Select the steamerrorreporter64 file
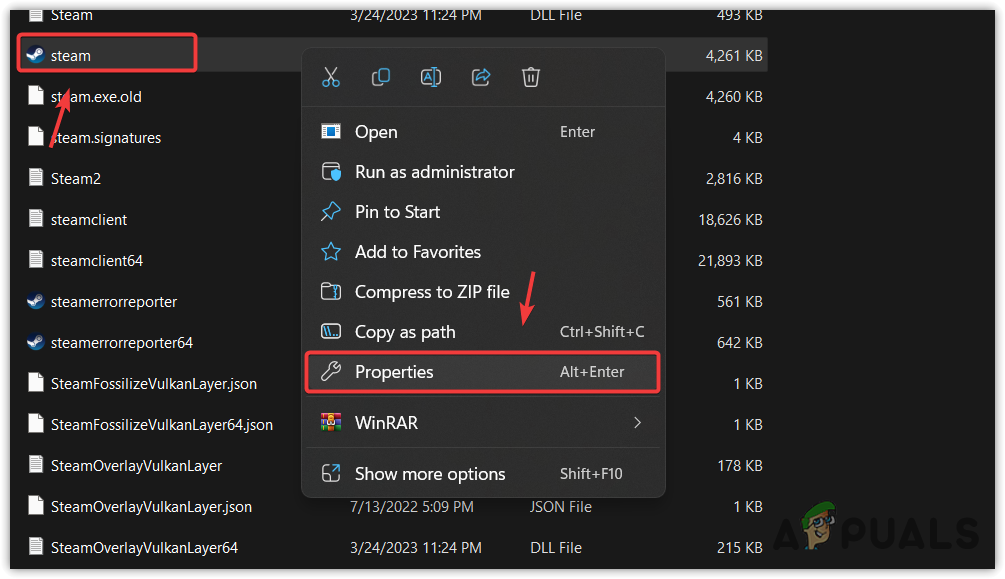The height and width of the screenshot is (579, 1005). [122, 343]
